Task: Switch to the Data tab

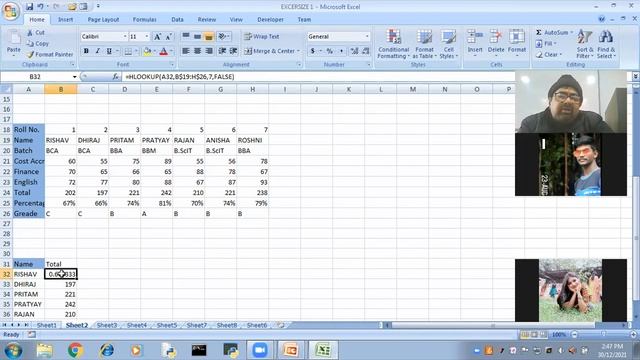Action: coord(177,20)
